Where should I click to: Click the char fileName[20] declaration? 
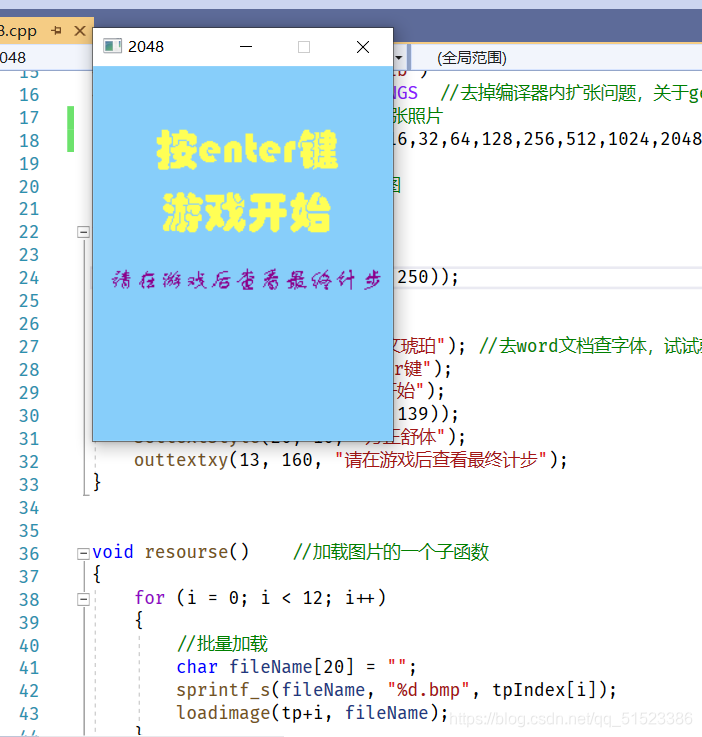click(x=296, y=667)
